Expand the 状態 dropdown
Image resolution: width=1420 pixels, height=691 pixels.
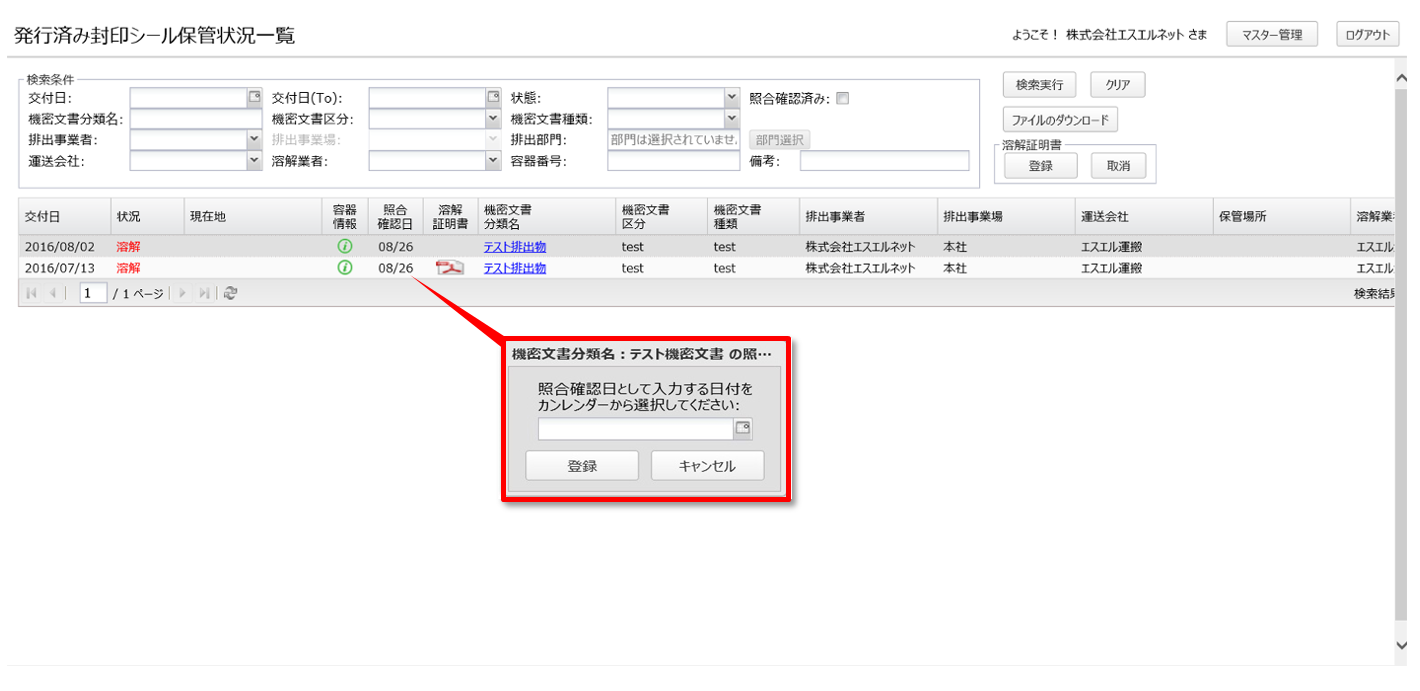(731, 97)
